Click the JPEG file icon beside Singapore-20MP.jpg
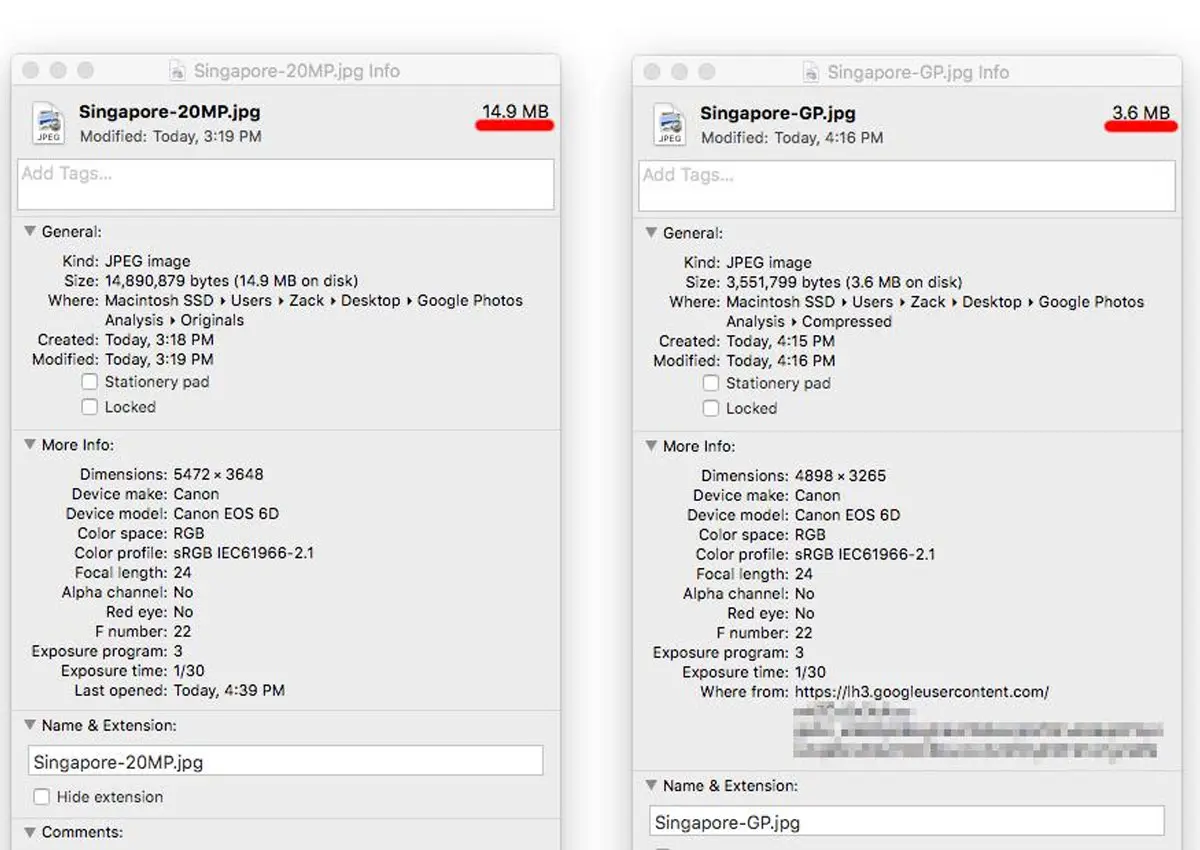The height and width of the screenshot is (850, 1200). 49,122
